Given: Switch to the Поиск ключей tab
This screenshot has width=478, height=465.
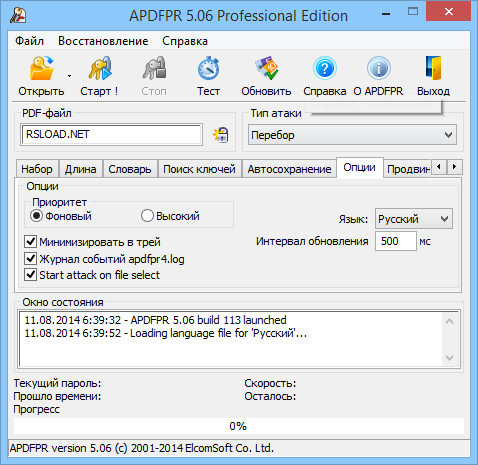Looking at the screenshot, I should [x=199, y=169].
